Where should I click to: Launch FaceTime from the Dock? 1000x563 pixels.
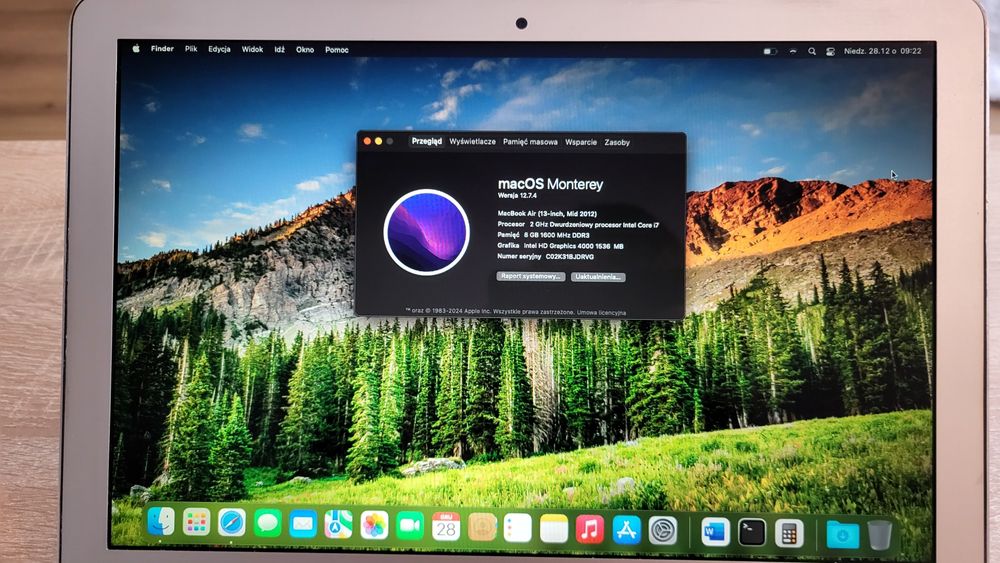click(x=409, y=527)
